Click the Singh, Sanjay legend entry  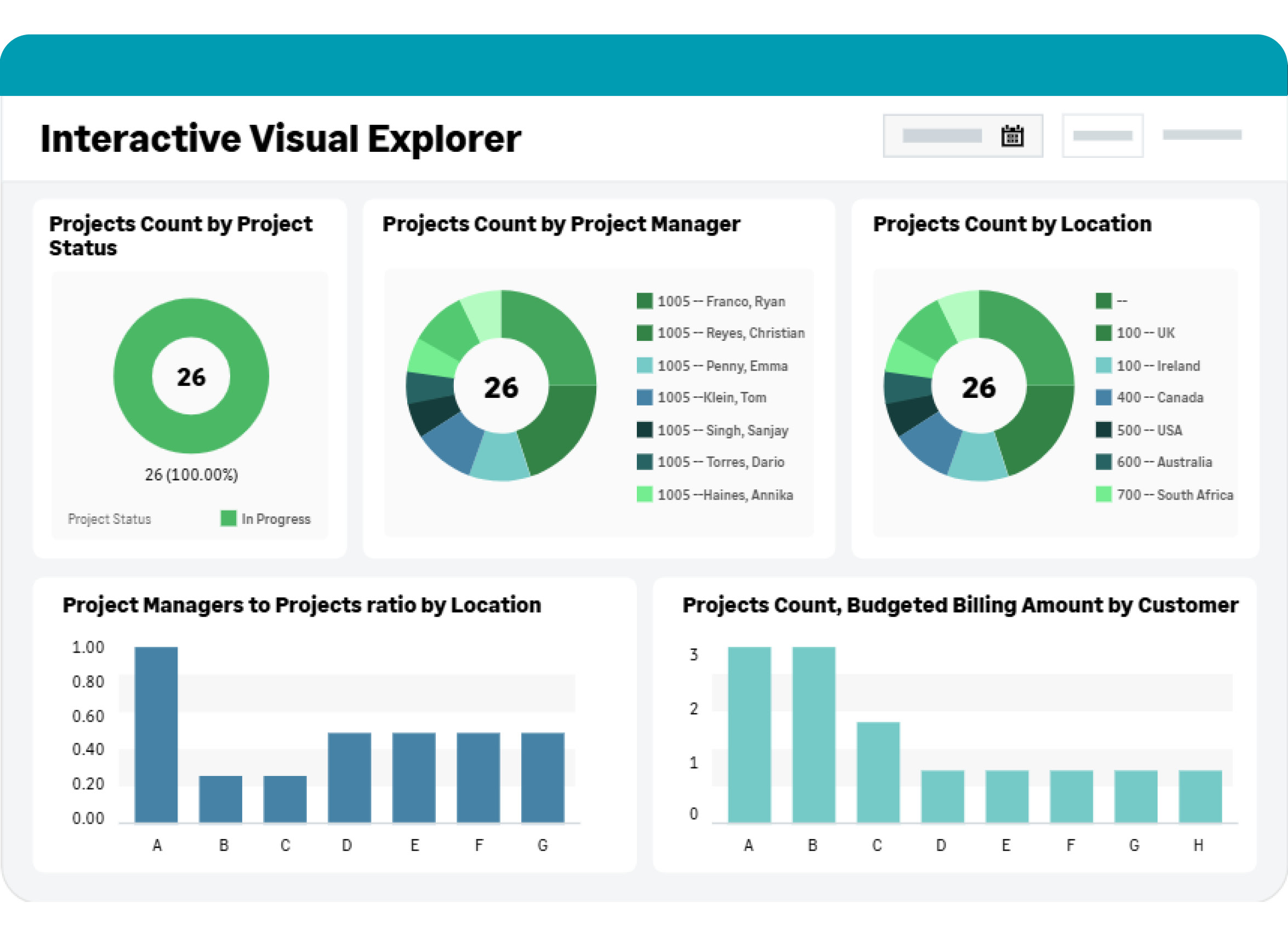pos(722,430)
